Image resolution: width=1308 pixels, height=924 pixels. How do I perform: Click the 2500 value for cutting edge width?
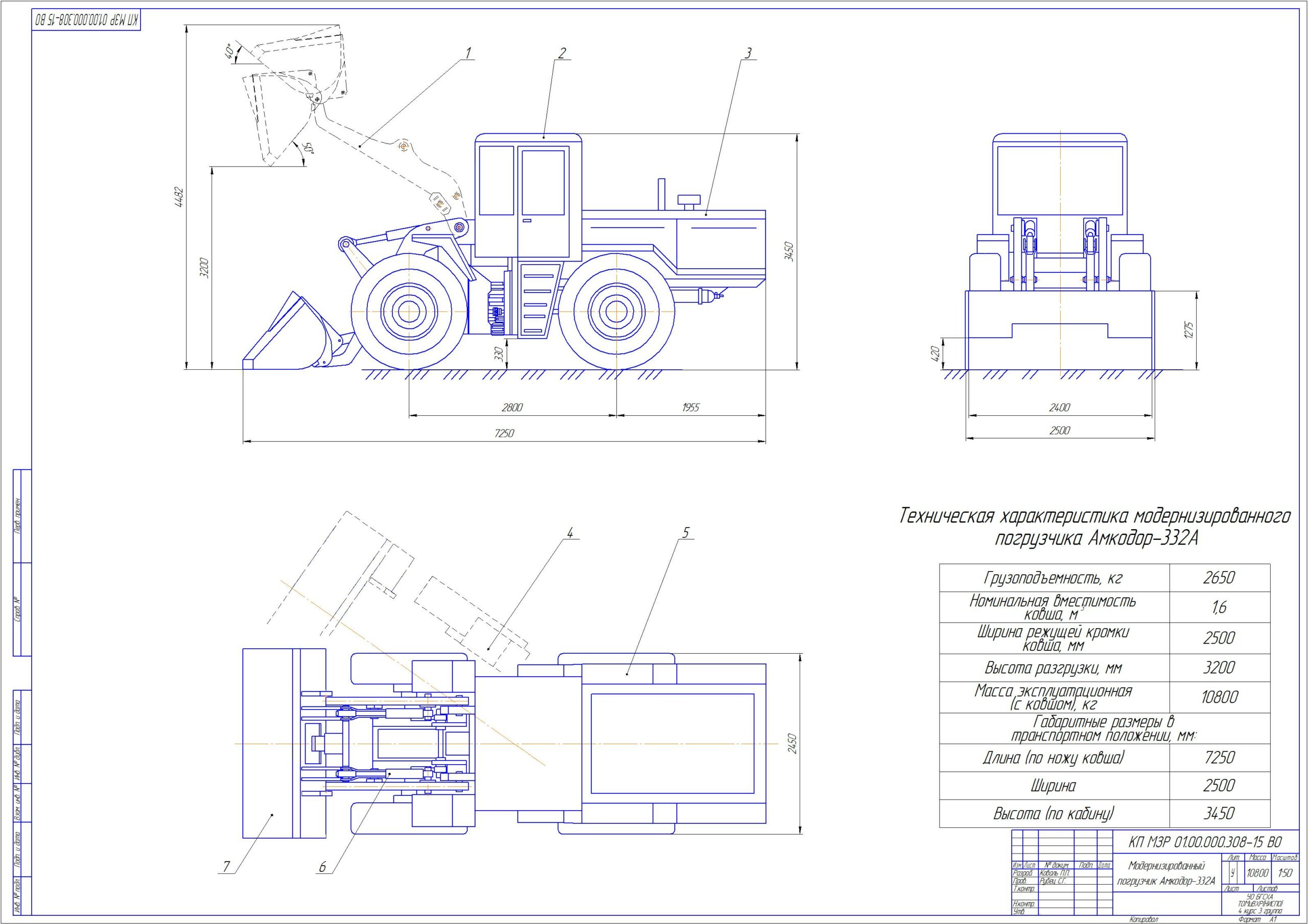1219,638
